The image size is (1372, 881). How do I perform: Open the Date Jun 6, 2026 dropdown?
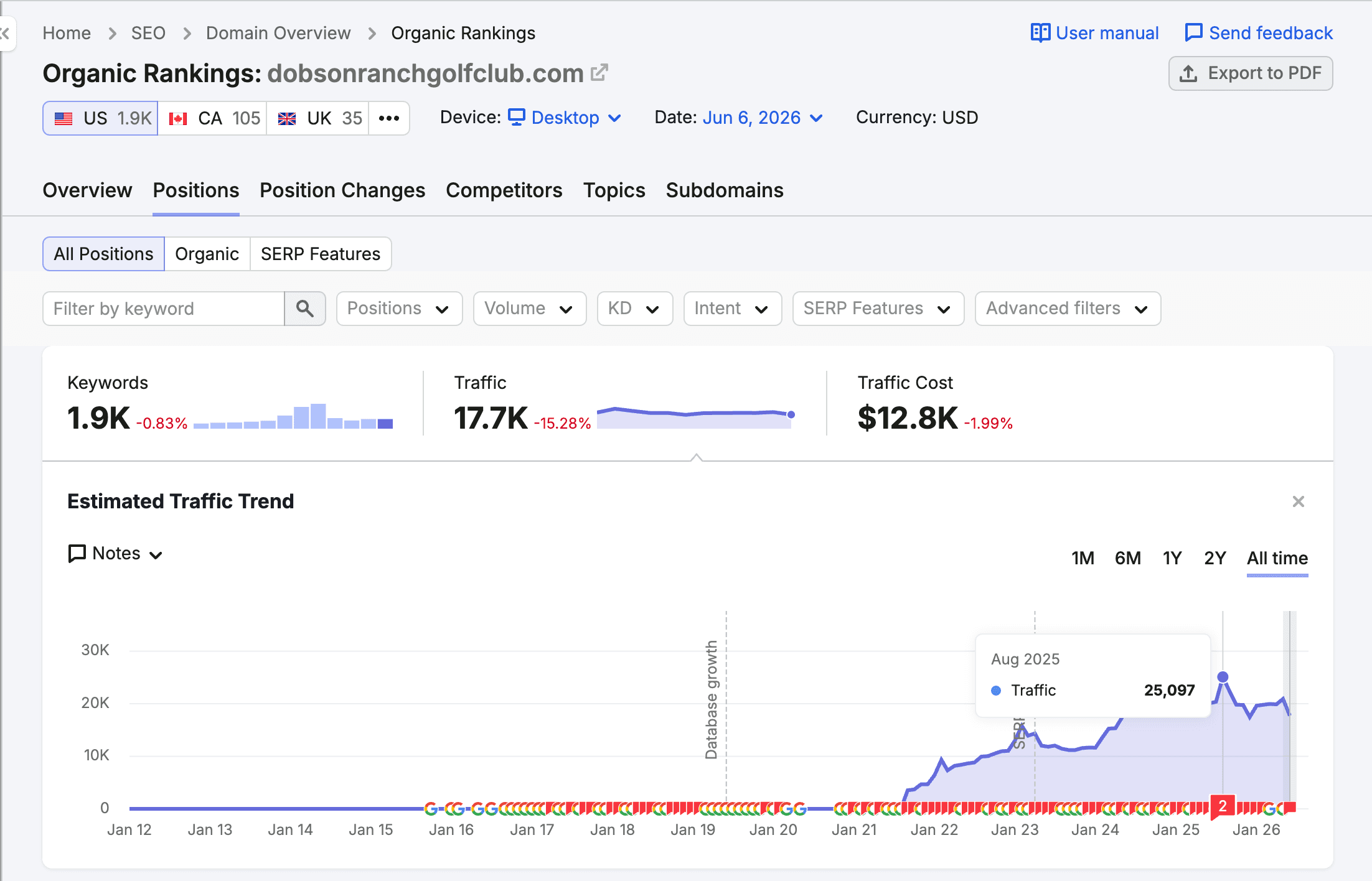pos(763,118)
